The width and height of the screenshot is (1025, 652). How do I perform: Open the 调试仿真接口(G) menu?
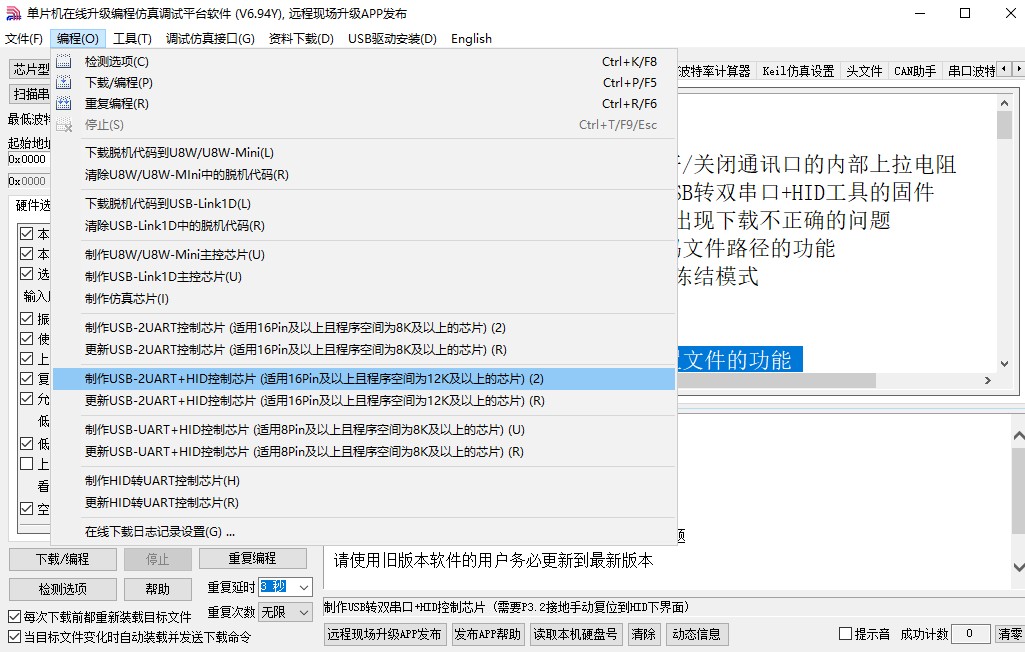coord(210,39)
